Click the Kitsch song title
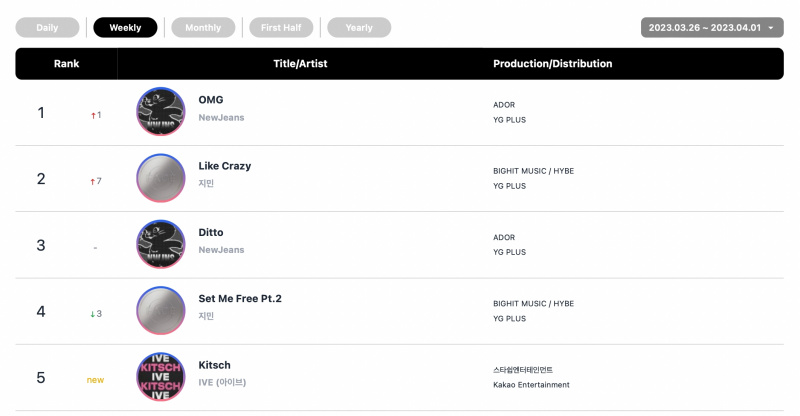The image size is (800, 416). click(214, 365)
